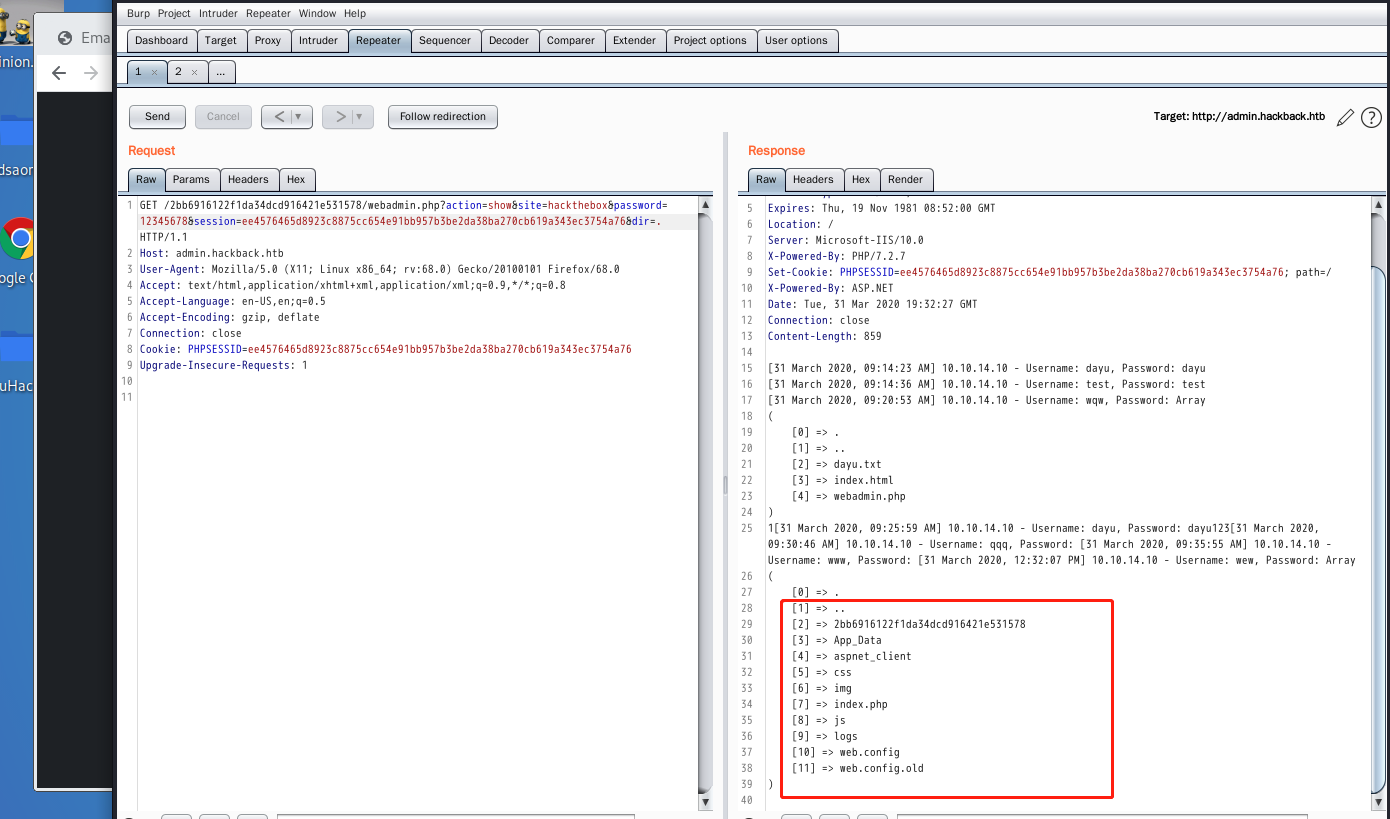Go back in request history arrow
Viewport: 1390px width, 819px height.
click(x=279, y=116)
